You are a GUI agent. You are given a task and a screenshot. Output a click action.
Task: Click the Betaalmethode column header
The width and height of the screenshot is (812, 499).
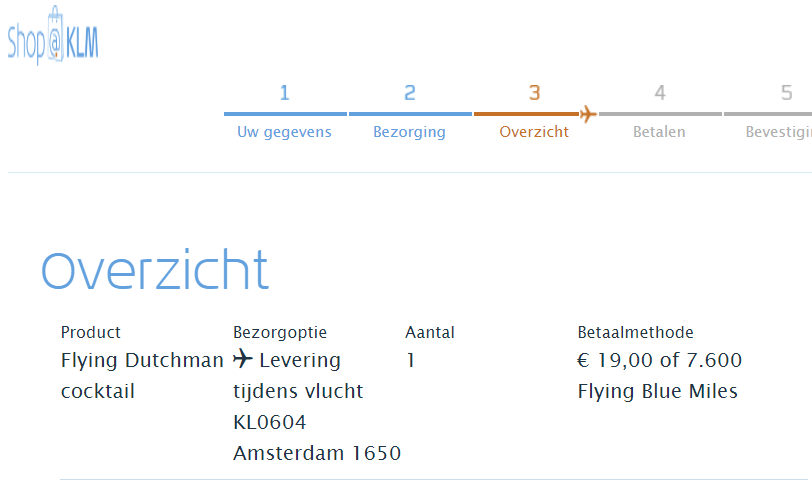635,332
